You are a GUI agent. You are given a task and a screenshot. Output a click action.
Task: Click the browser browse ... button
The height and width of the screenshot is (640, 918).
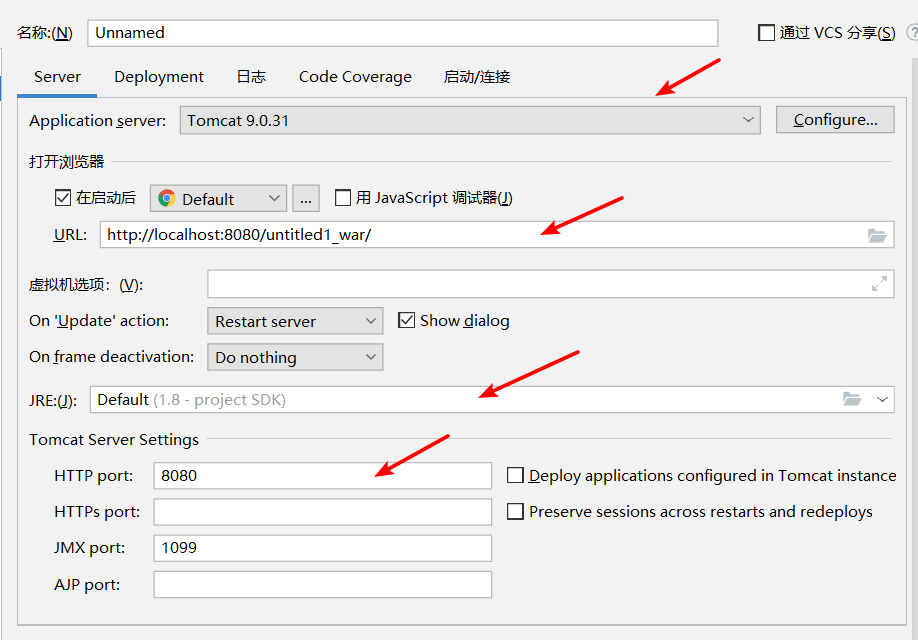[306, 198]
